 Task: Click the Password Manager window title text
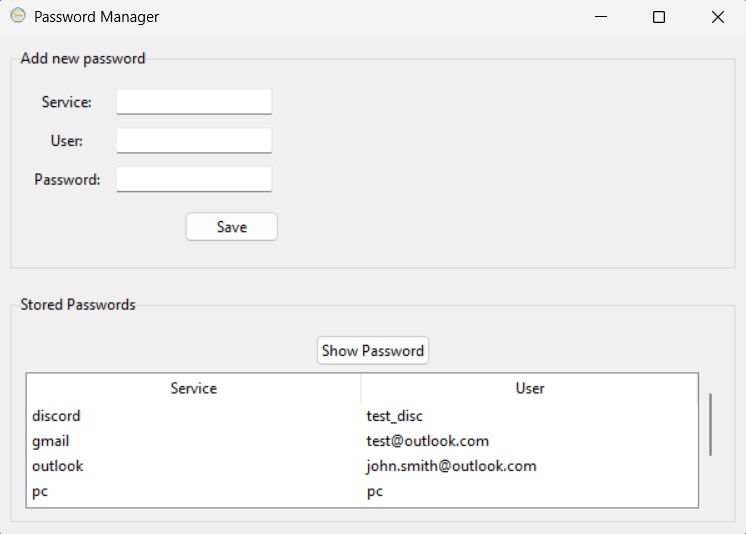coord(97,17)
